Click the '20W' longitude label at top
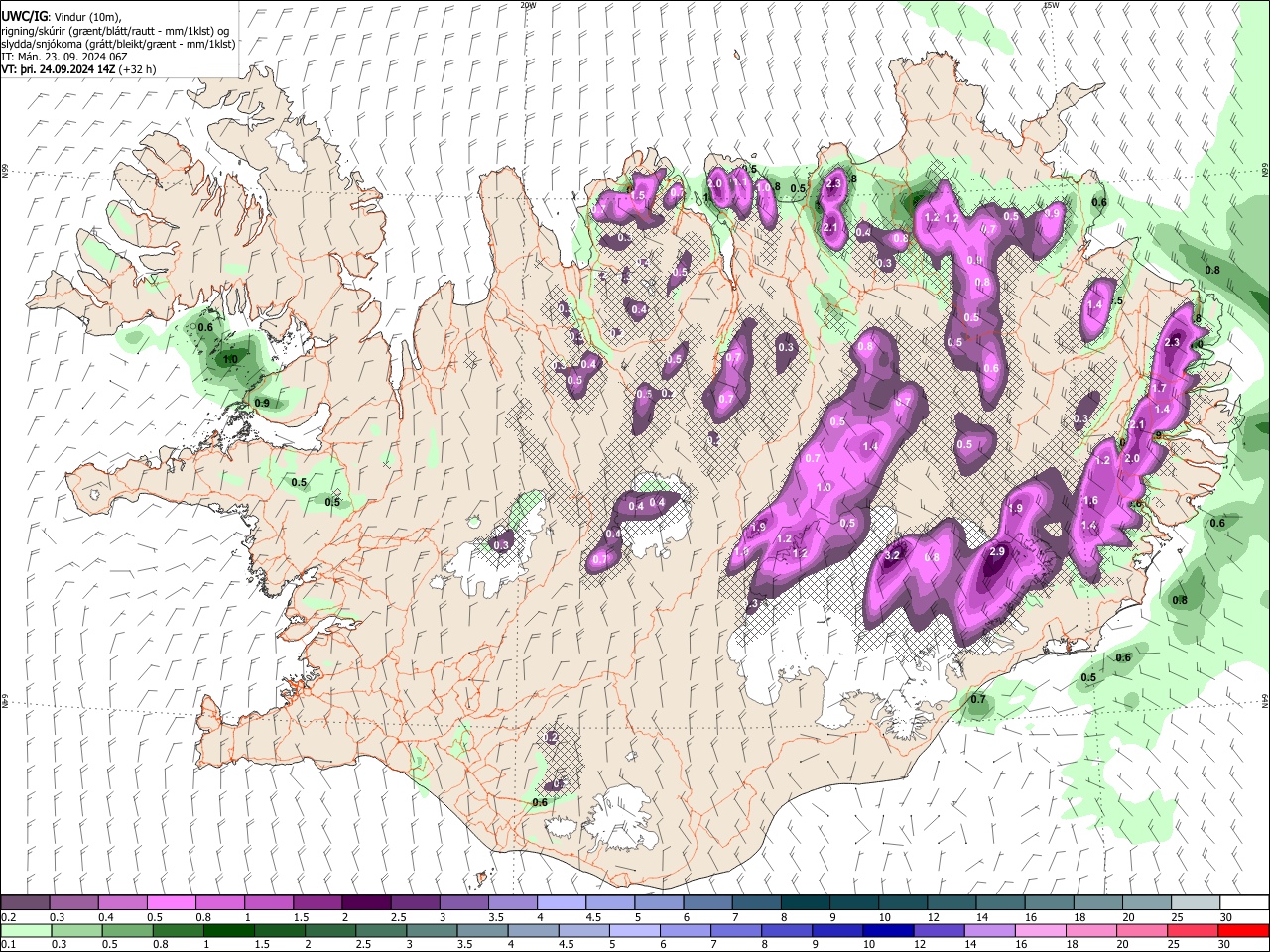Viewport: 1270px width, 952px height. point(528,5)
